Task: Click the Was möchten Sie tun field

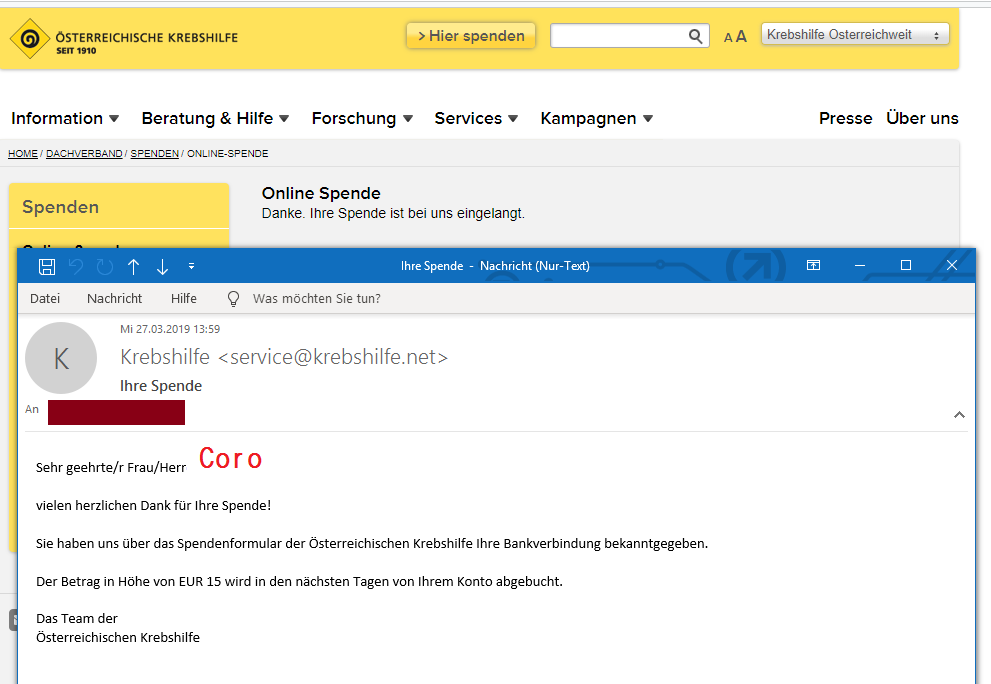Action: 317,298
